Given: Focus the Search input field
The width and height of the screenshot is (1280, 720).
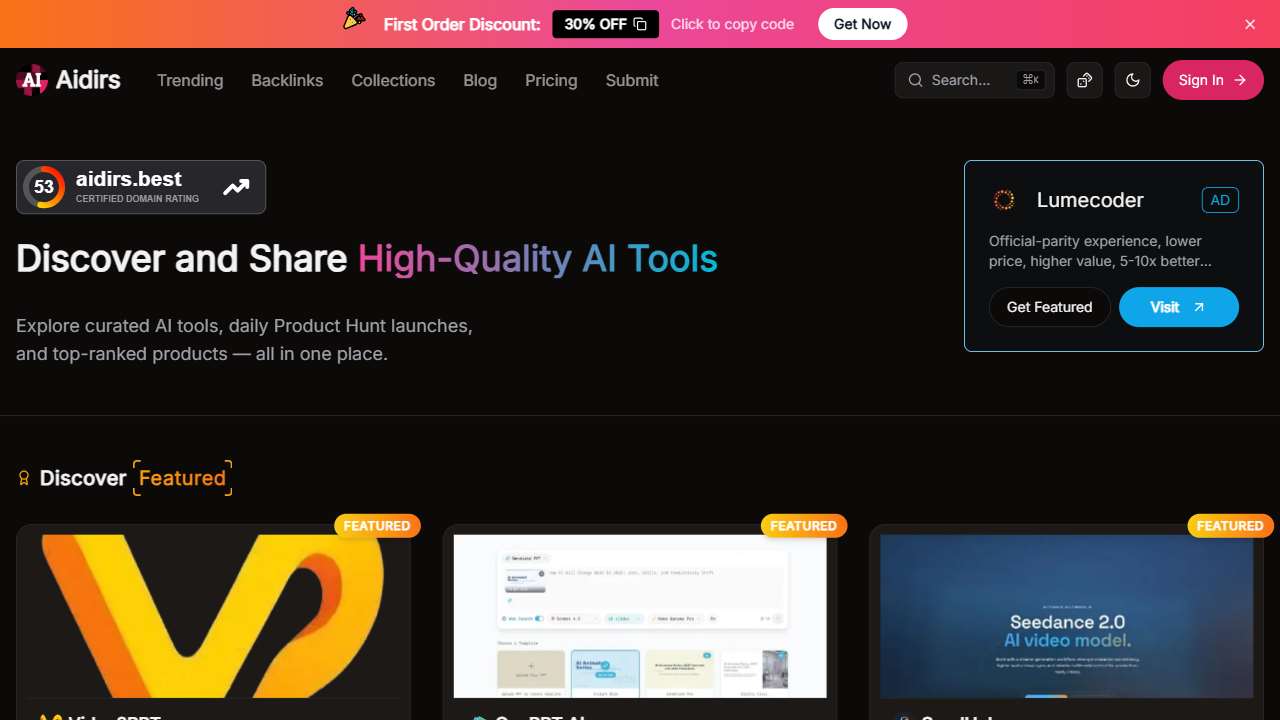Looking at the screenshot, I should [970, 80].
